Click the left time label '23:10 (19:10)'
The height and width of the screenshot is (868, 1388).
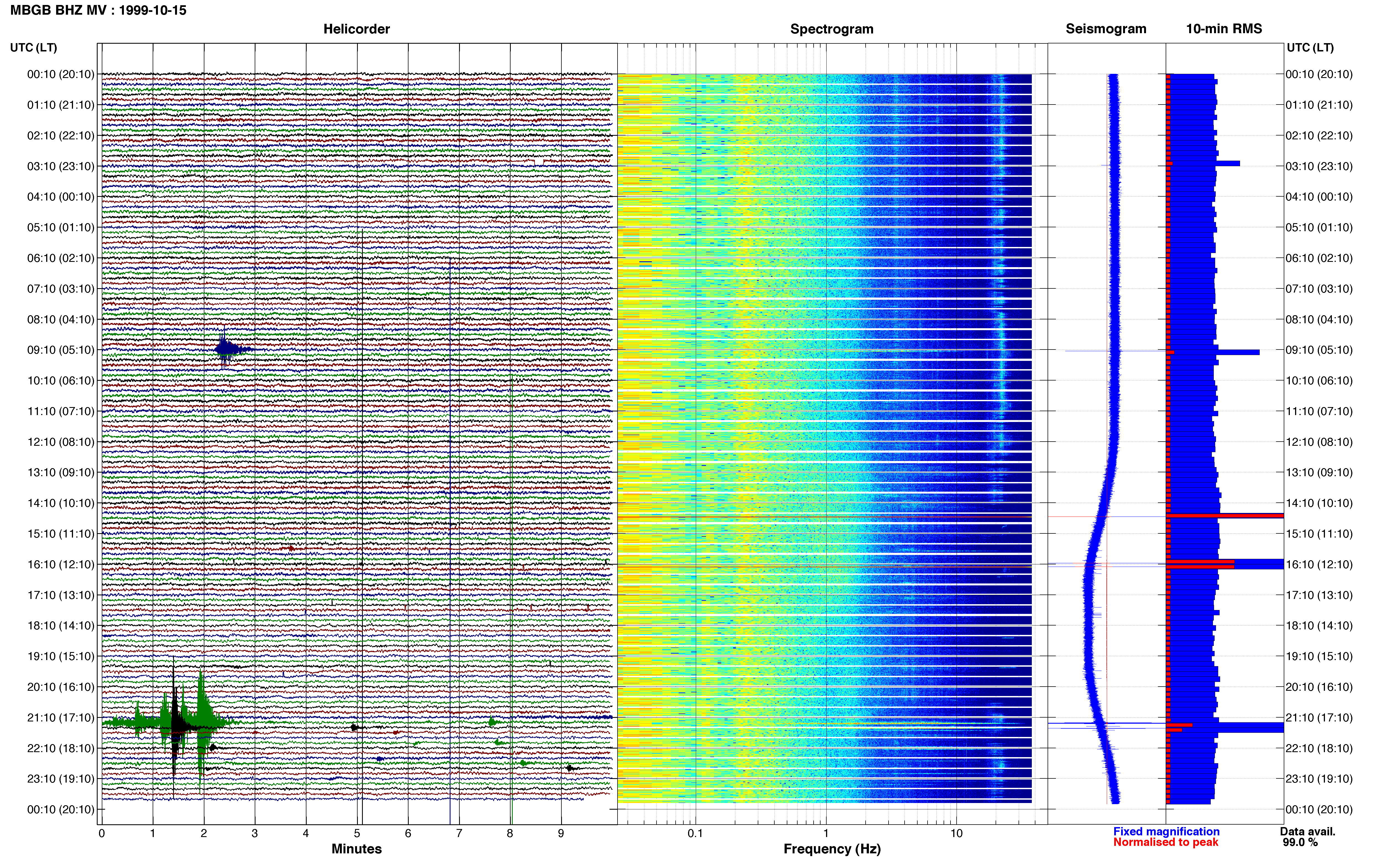[x=60, y=779]
